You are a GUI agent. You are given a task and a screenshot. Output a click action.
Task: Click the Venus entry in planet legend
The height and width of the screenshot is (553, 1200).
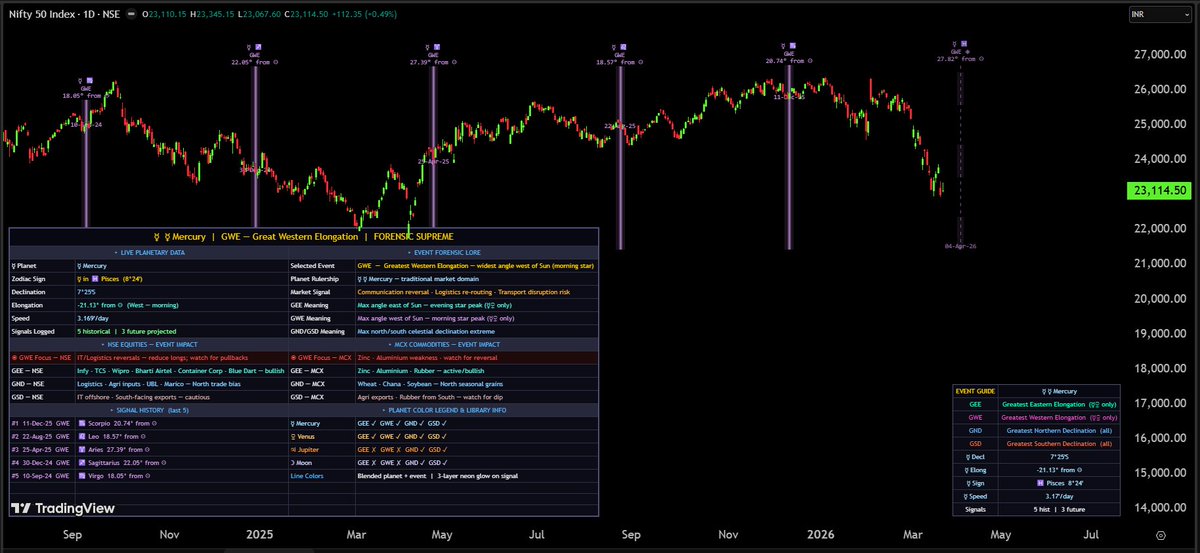pos(305,437)
